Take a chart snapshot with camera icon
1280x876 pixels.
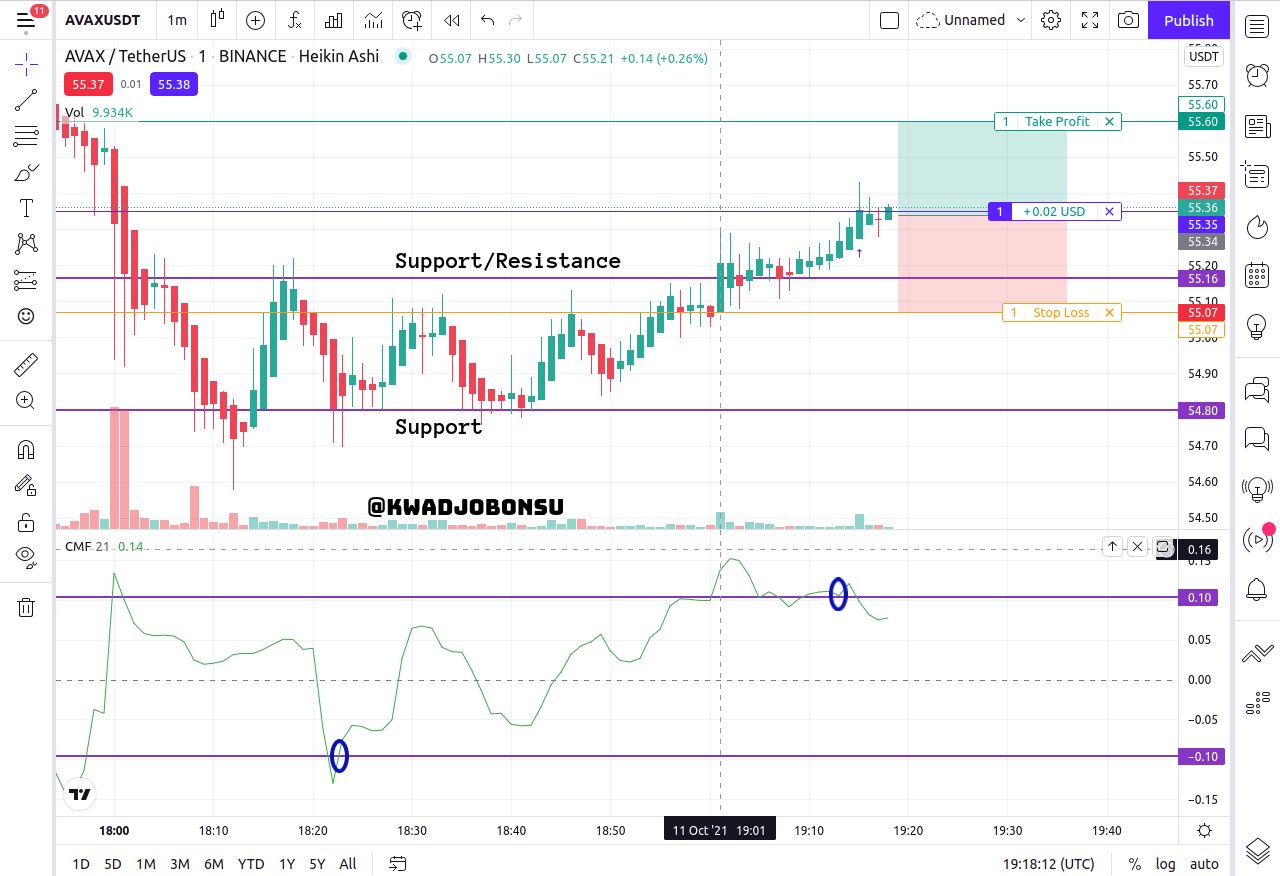[x=1128, y=20]
